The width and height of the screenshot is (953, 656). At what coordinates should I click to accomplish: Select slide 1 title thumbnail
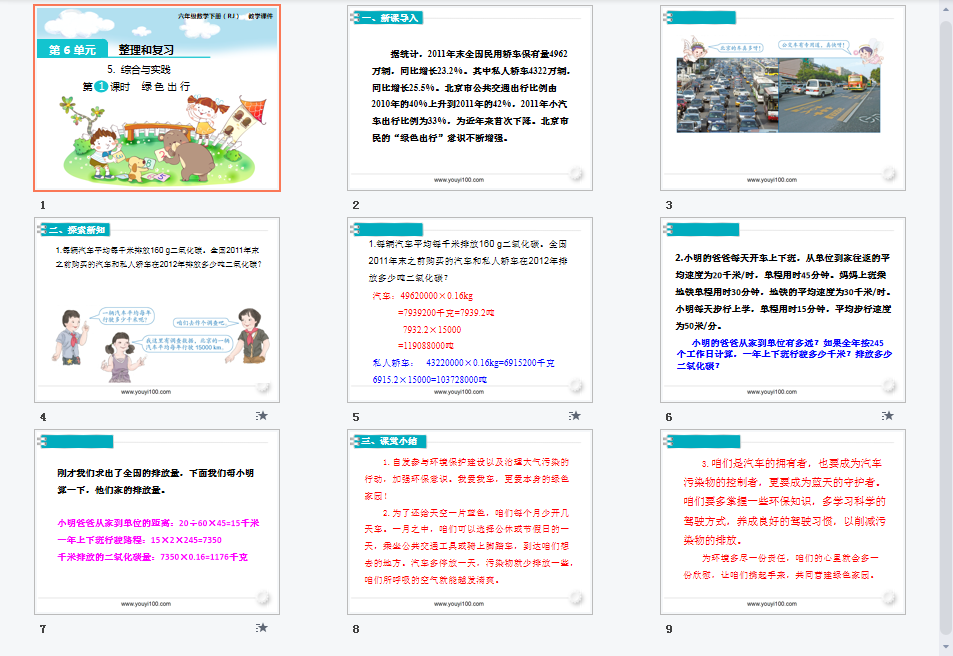[157, 98]
